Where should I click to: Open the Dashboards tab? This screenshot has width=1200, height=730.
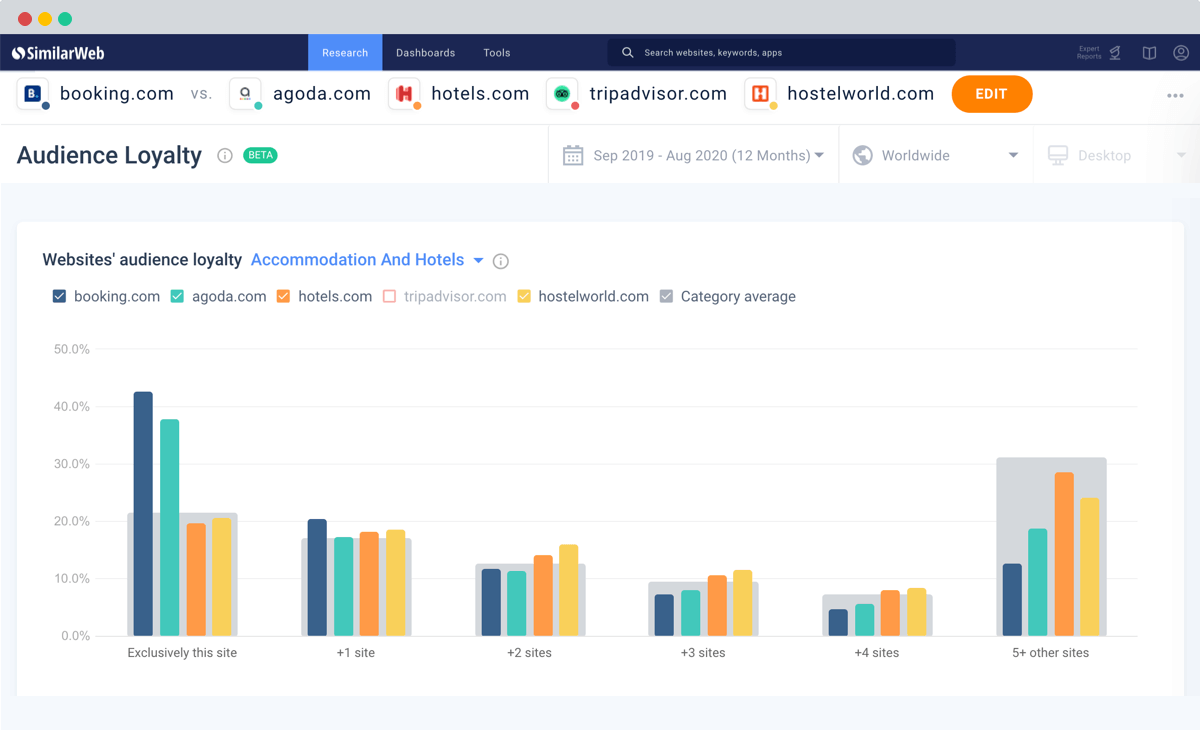click(x=425, y=53)
